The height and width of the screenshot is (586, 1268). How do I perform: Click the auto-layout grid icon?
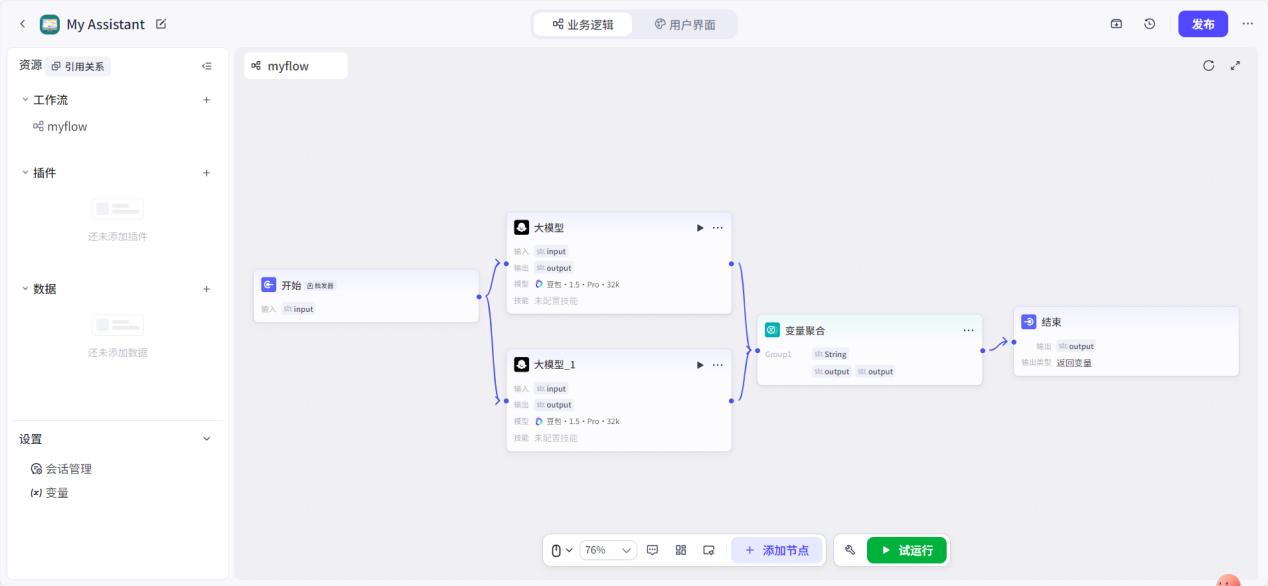point(681,550)
